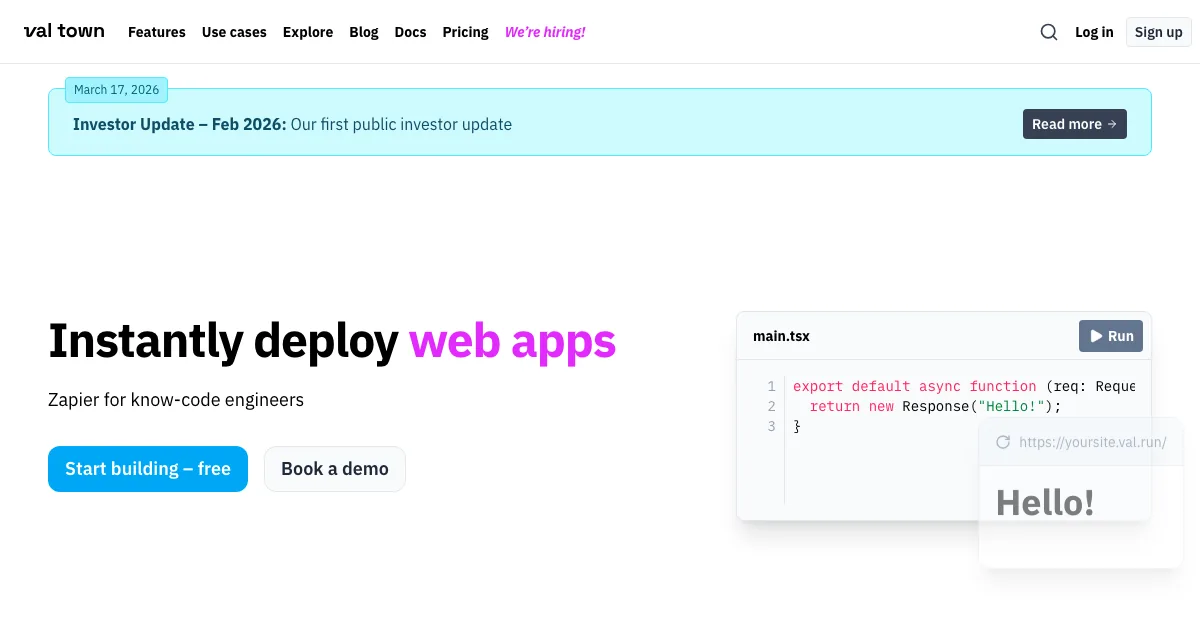Click the val town logo

64,31
